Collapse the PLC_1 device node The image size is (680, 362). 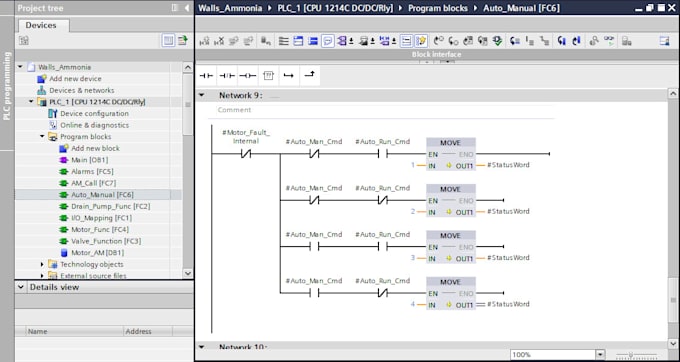coord(31,101)
